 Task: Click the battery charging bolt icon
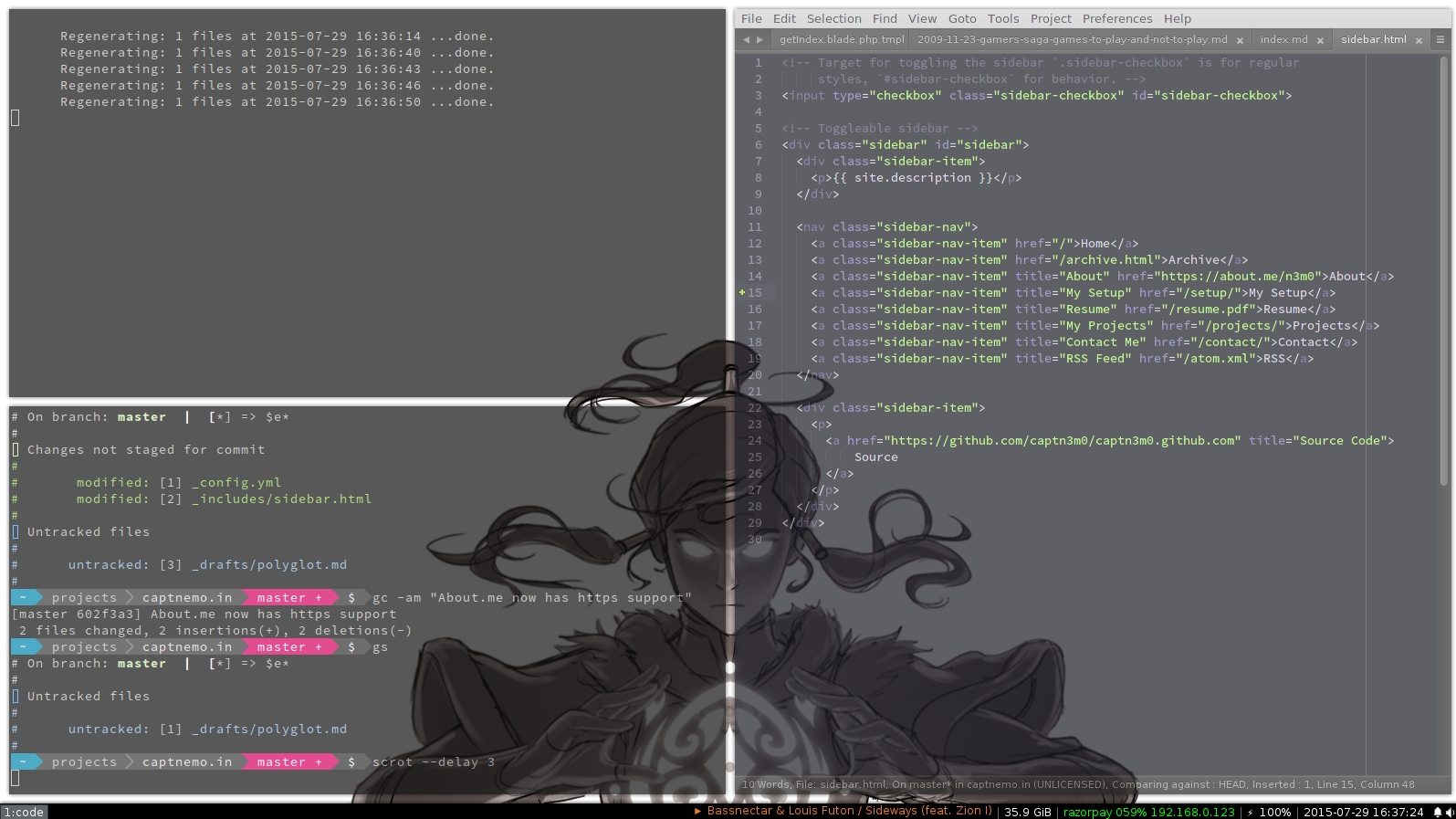coord(1251,812)
